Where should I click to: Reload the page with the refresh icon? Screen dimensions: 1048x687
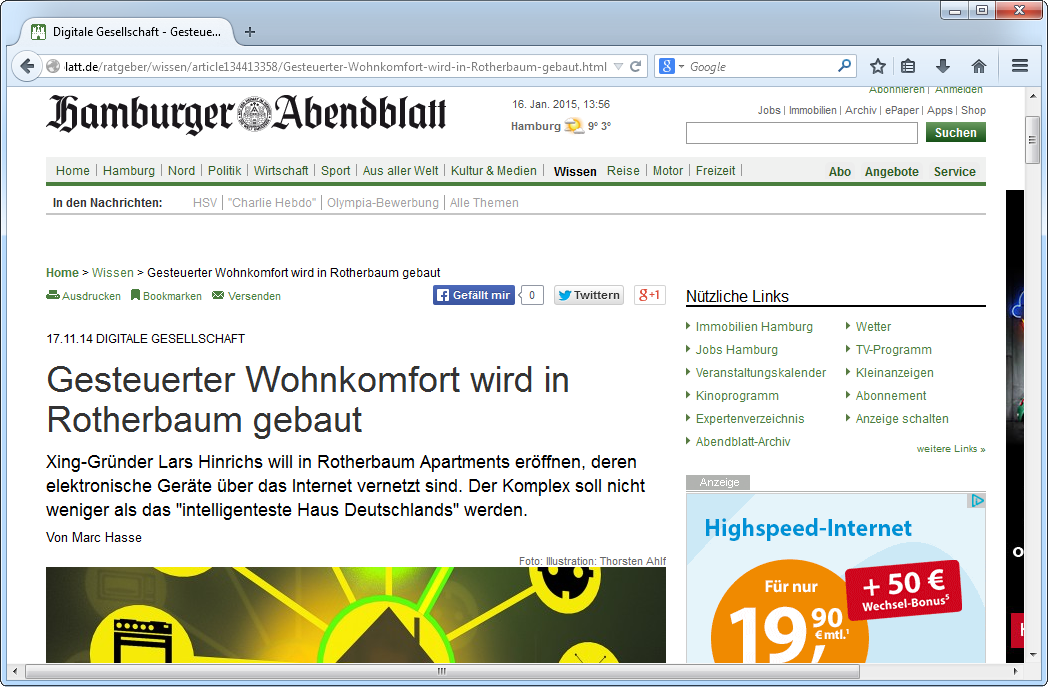[636, 67]
